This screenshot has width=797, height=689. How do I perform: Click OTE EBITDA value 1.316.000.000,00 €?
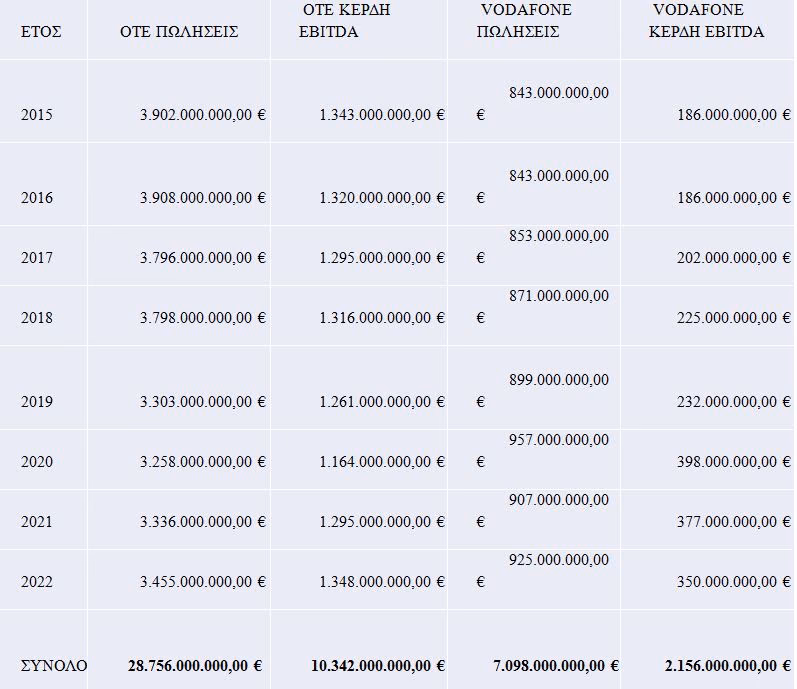coord(382,318)
